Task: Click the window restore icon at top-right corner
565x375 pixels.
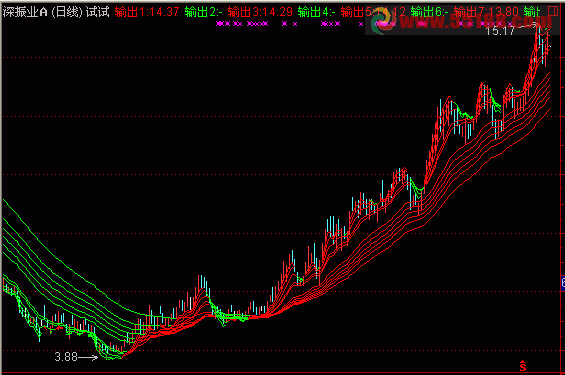Action: 553,11
